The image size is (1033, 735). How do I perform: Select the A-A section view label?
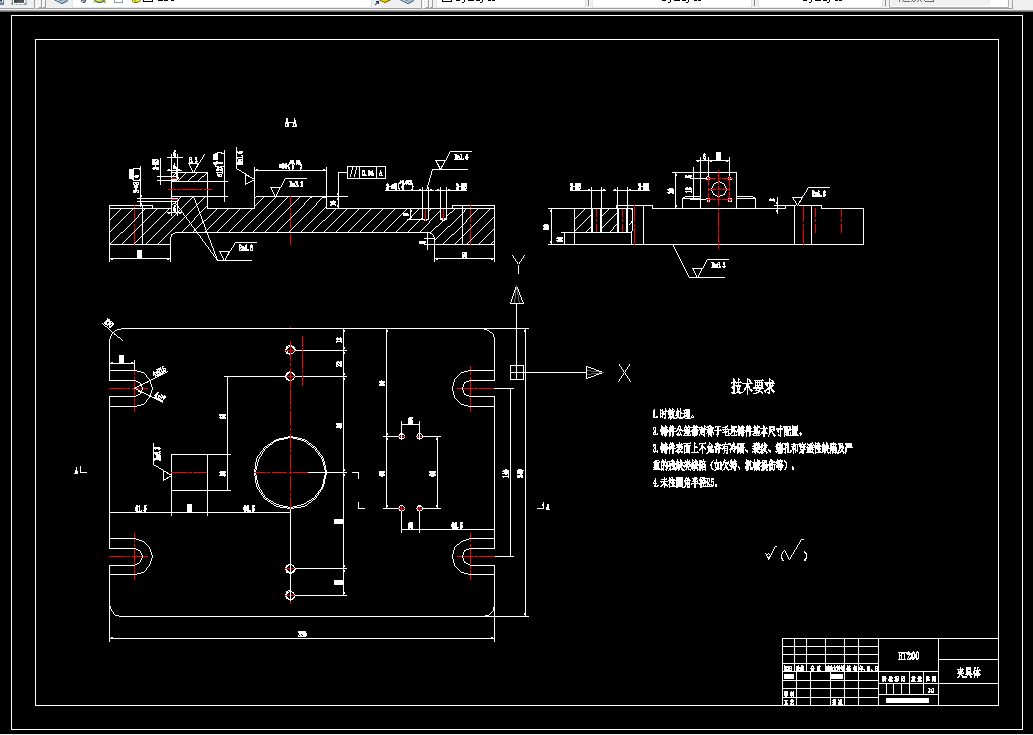pyautogui.click(x=291, y=122)
